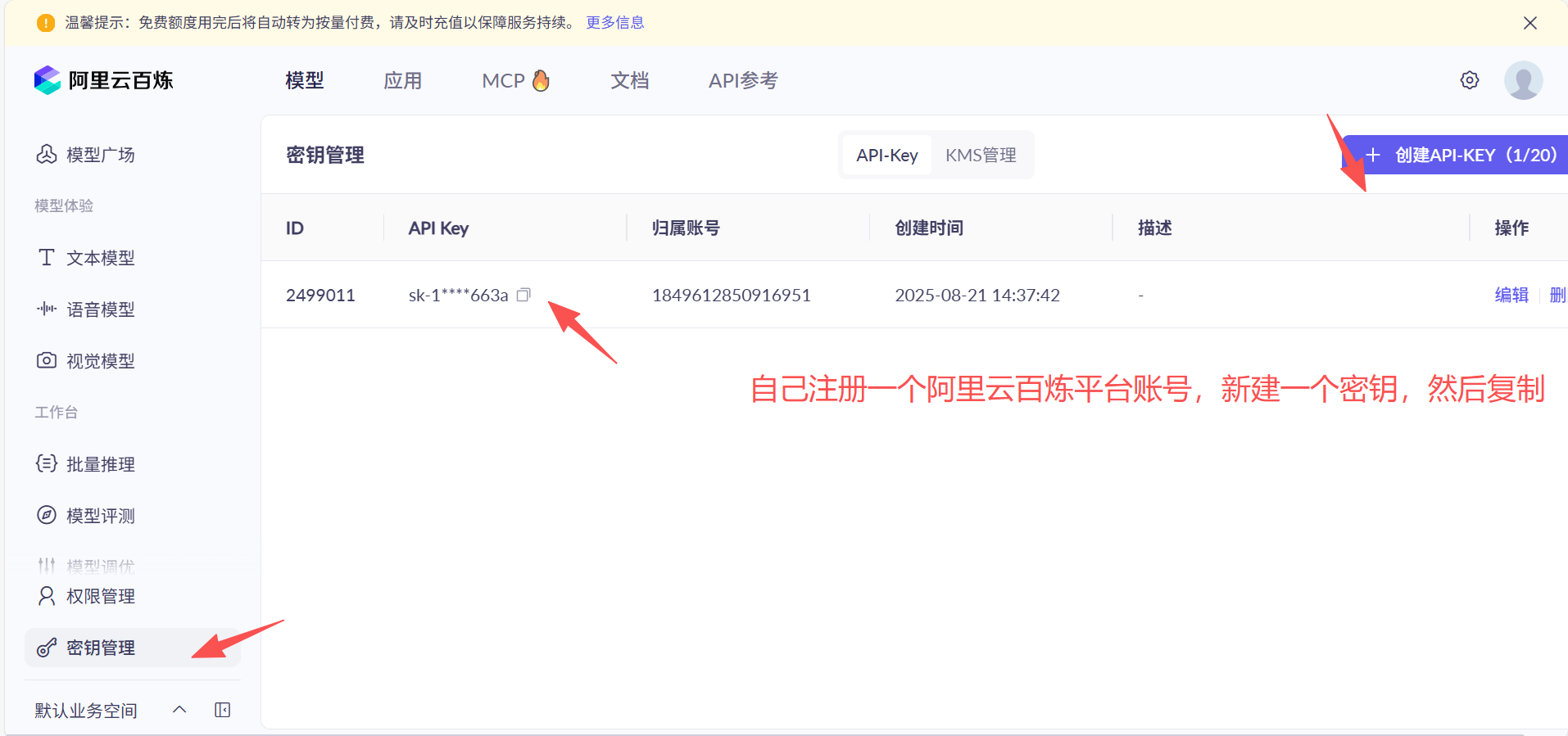This screenshot has width=1568, height=736.
Task: Open the 应用 top menu
Action: [x=403, y=80]
